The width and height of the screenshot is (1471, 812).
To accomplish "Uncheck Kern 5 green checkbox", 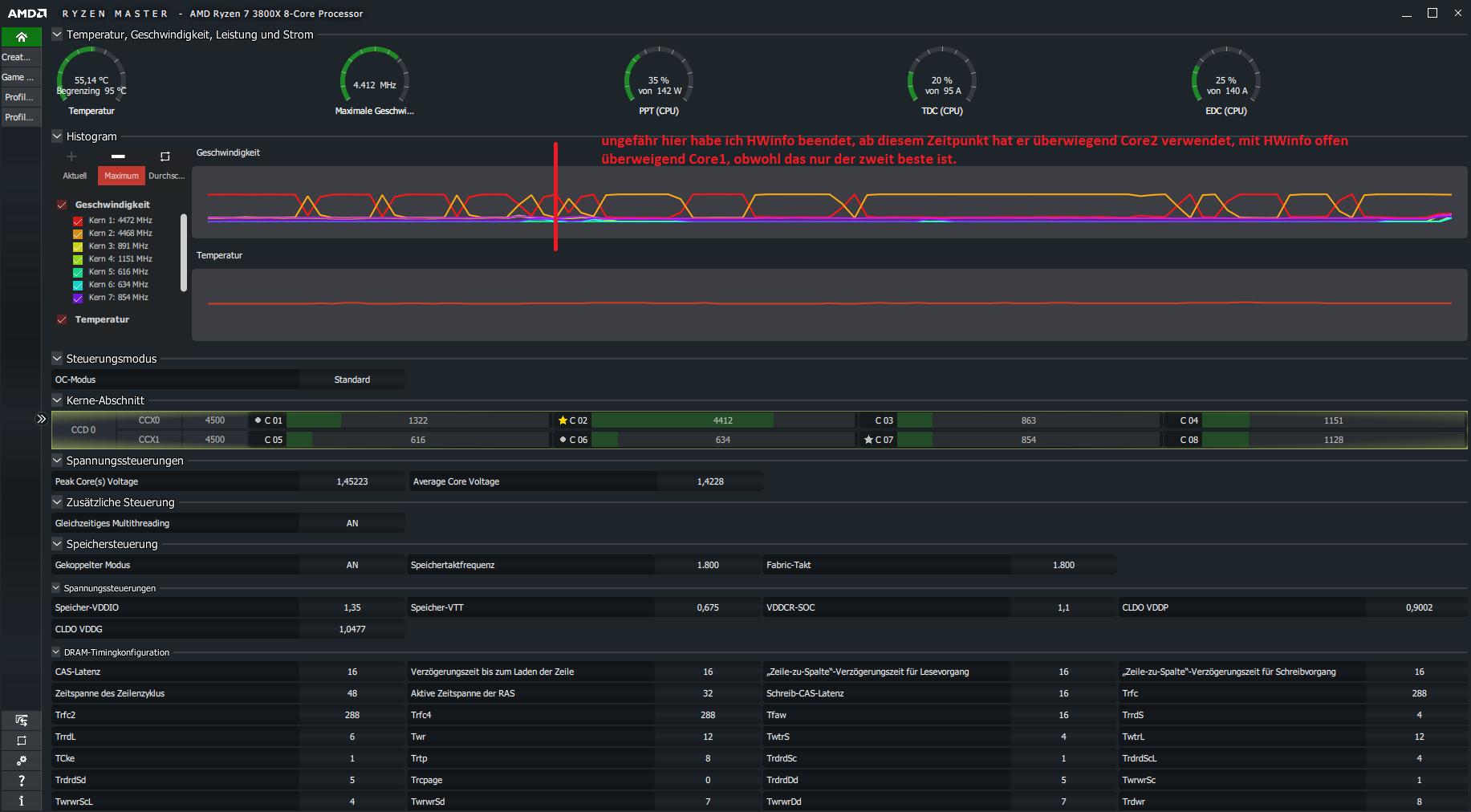I will (x=78, y=272).
